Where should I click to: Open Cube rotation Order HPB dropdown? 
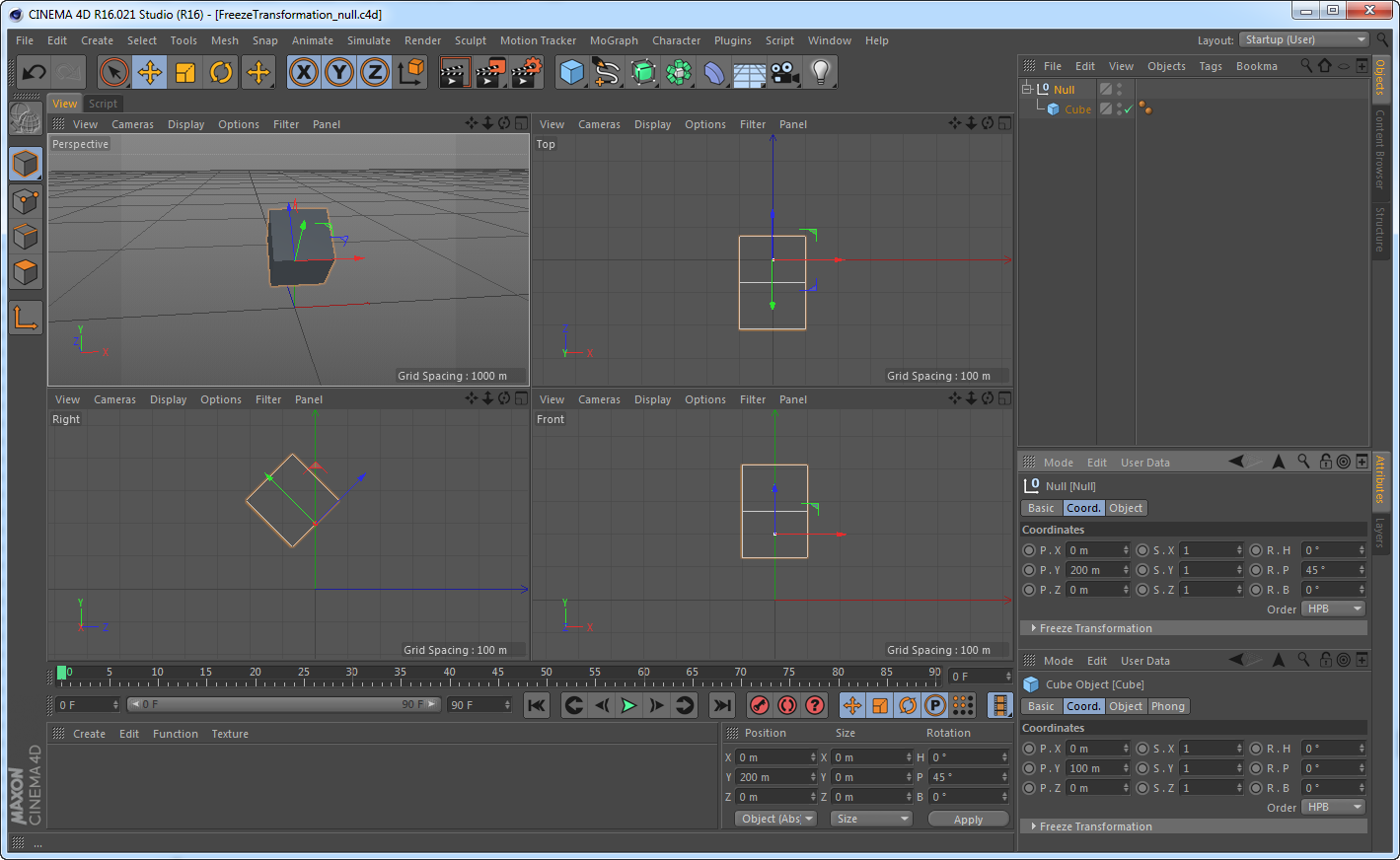pos(1334,808)
